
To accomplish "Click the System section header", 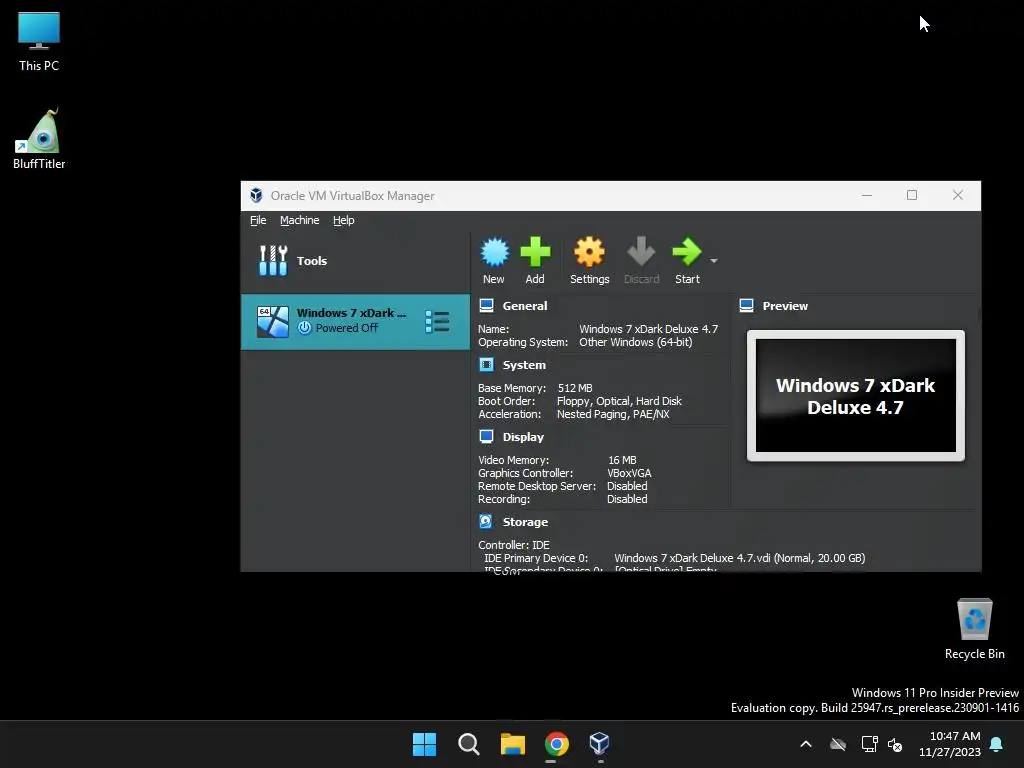I will [524, 364].
